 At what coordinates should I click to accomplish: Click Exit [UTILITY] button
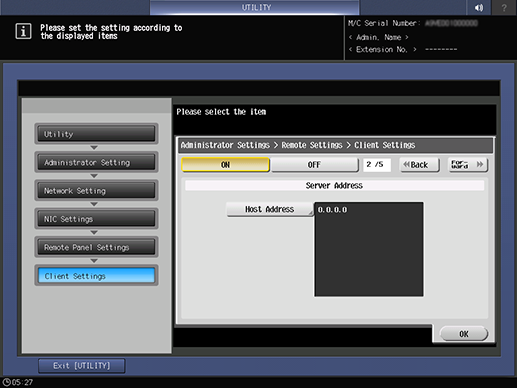coord(82,366)
